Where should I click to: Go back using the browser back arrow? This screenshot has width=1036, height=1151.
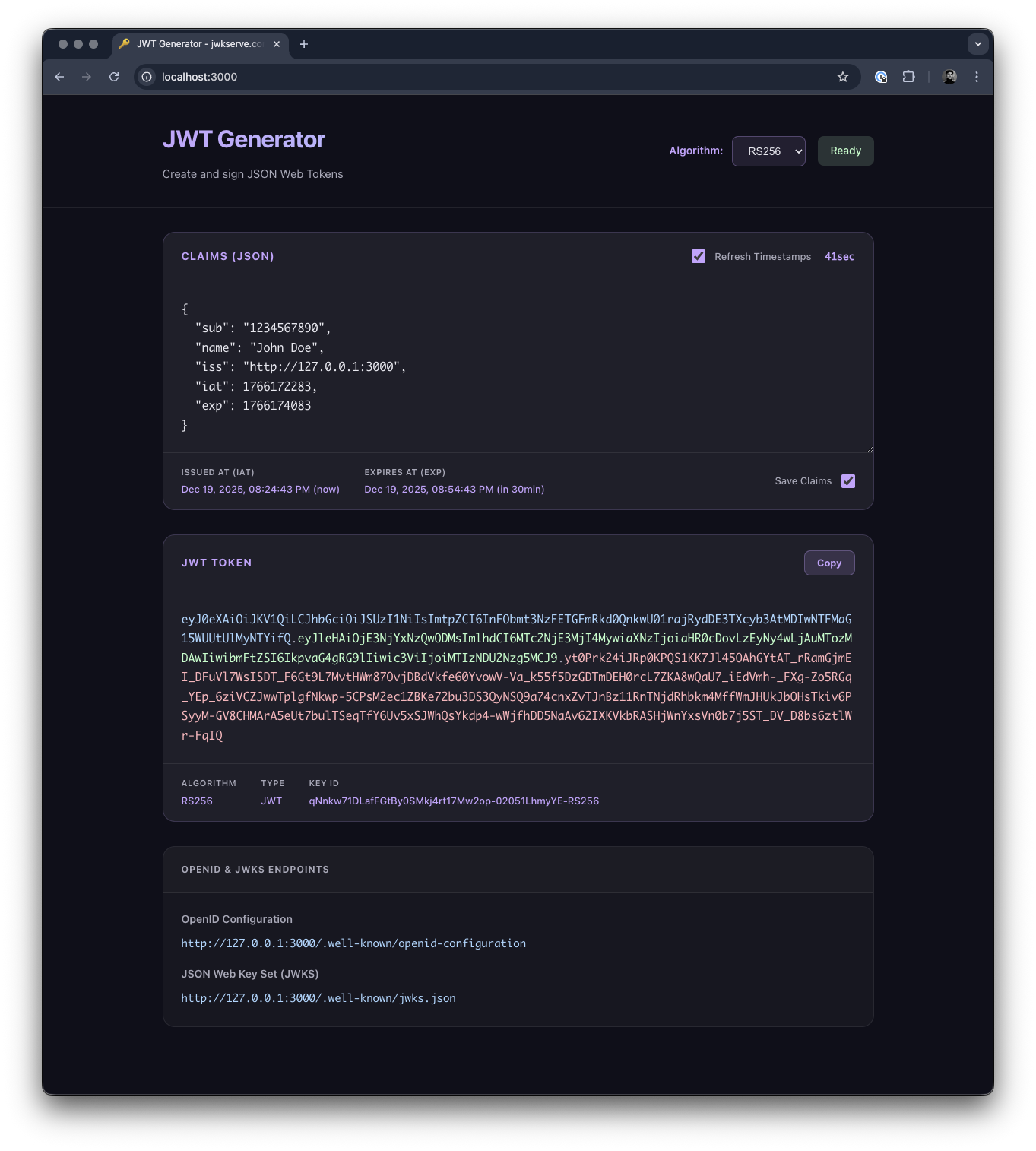pos(59,77)
